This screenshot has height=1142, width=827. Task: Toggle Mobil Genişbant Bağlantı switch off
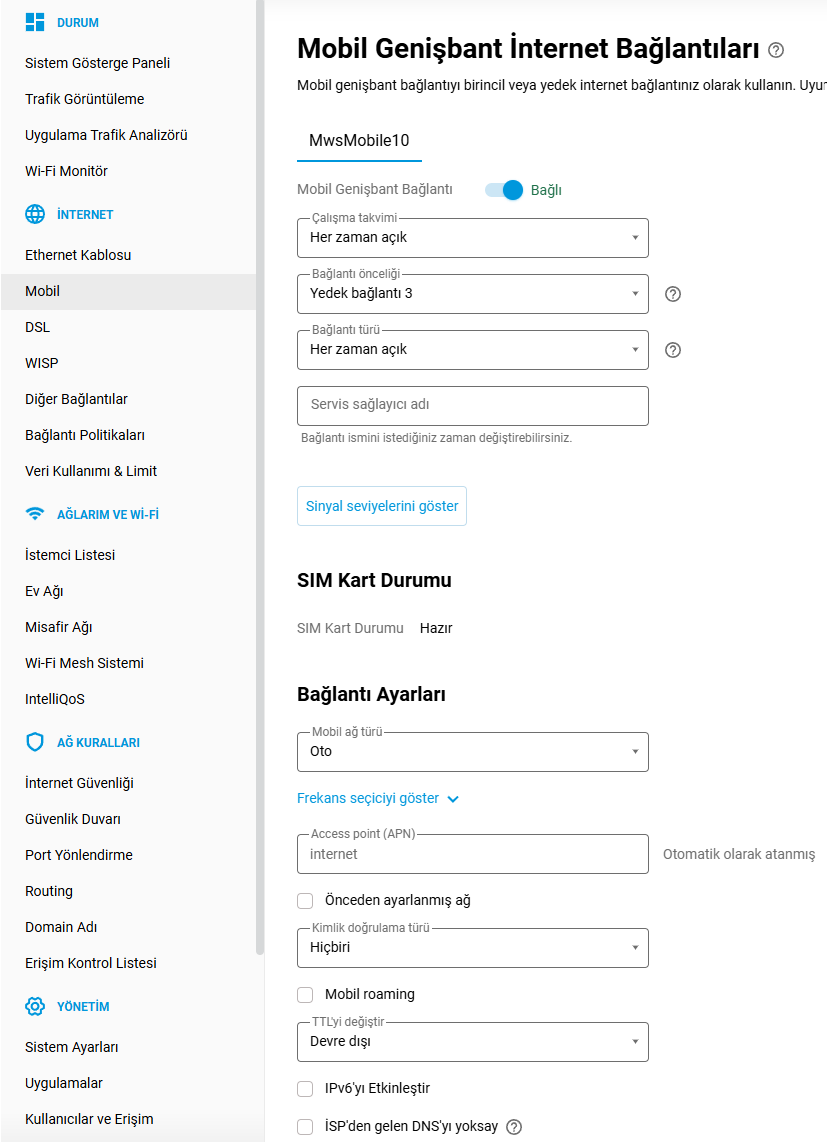tap(504, 190)
